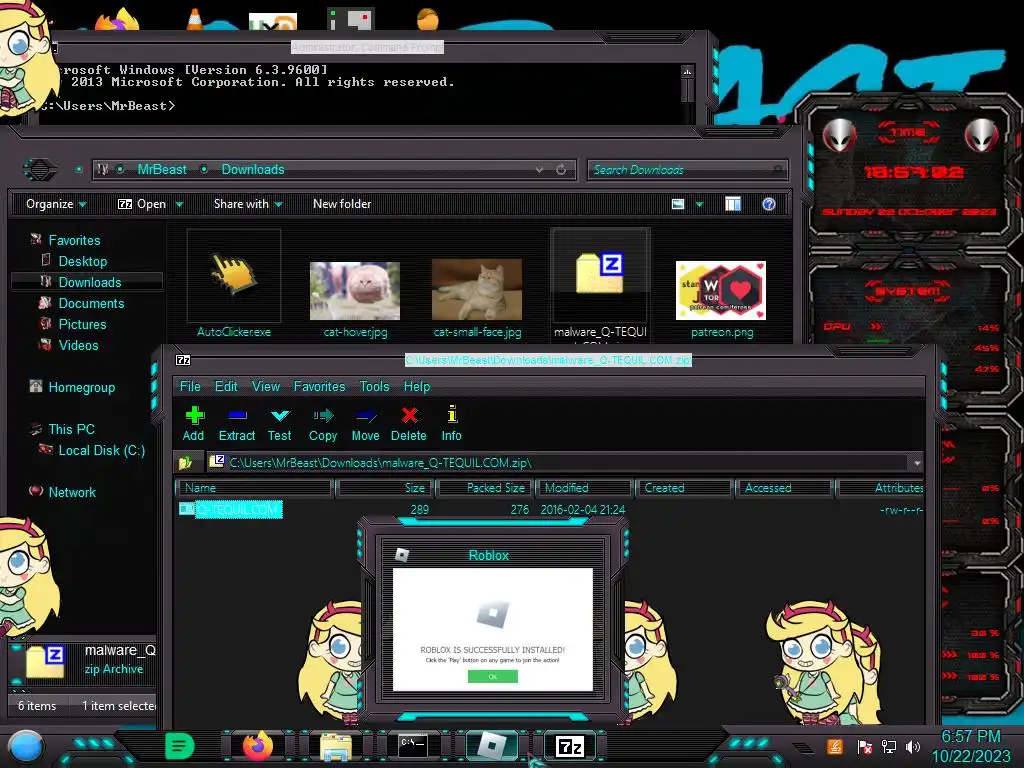Switch to Command Prompt taskbar icon
The image size is (1024, 768).
(413, 745)
